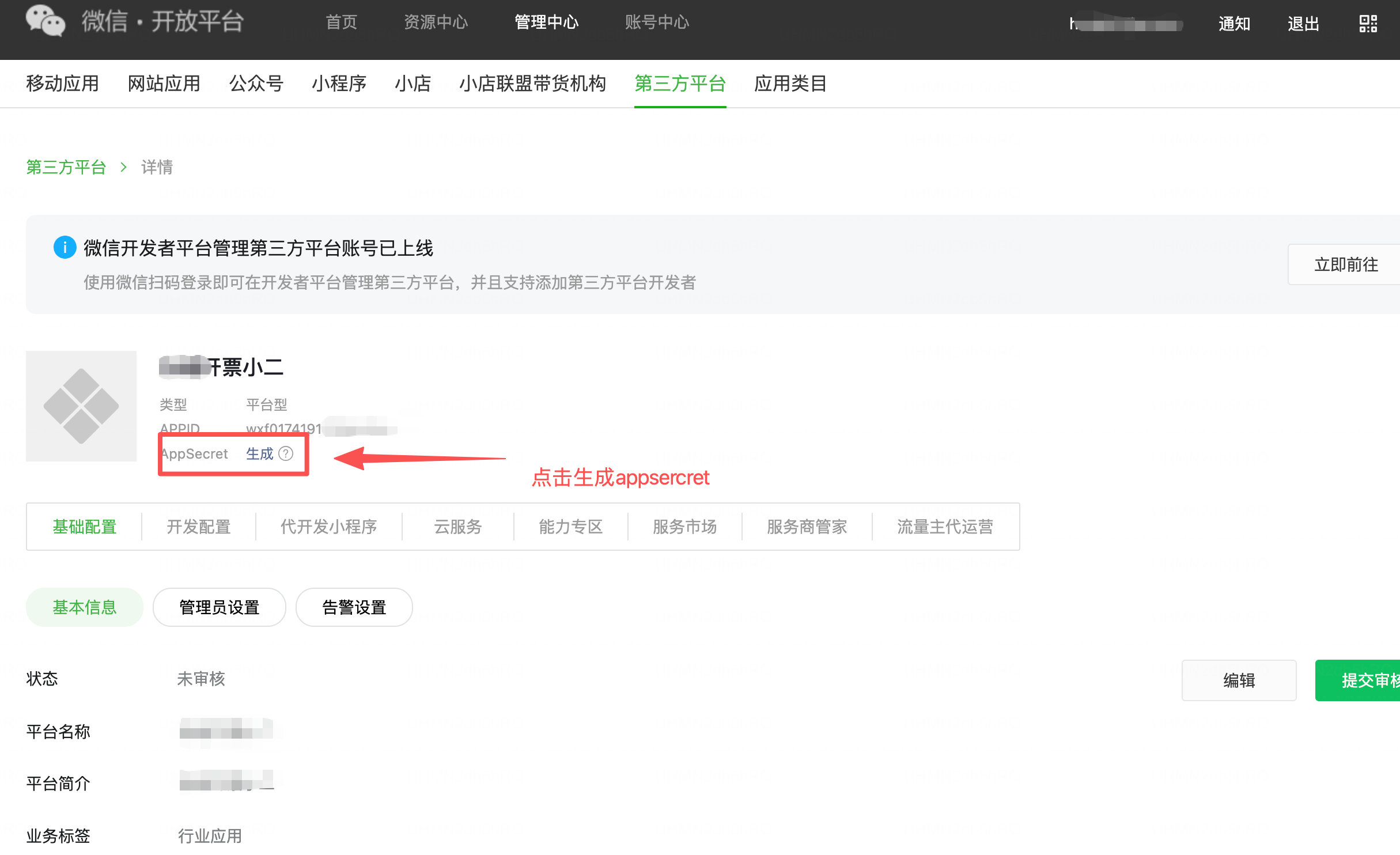Select the 开发配置 tab
1400x855 pixels.
click(198, 527)
